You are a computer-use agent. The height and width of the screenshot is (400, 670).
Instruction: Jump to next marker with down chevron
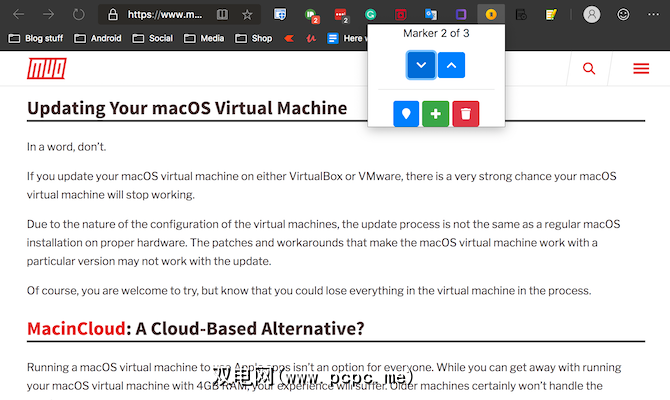coord(421,65)
